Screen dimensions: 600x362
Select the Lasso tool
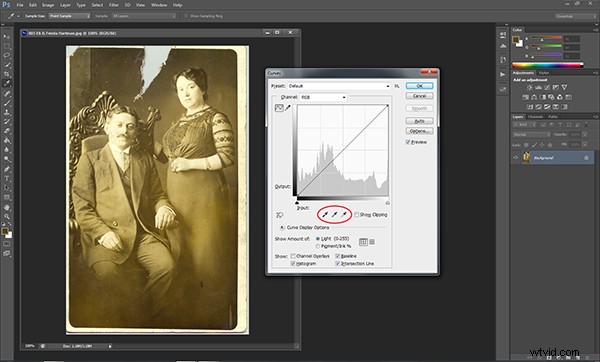pos(7,55)
